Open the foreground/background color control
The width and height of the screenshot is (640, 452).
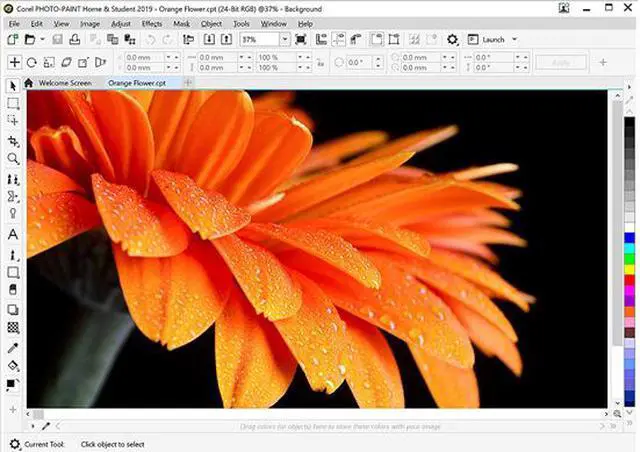(12, 384)
